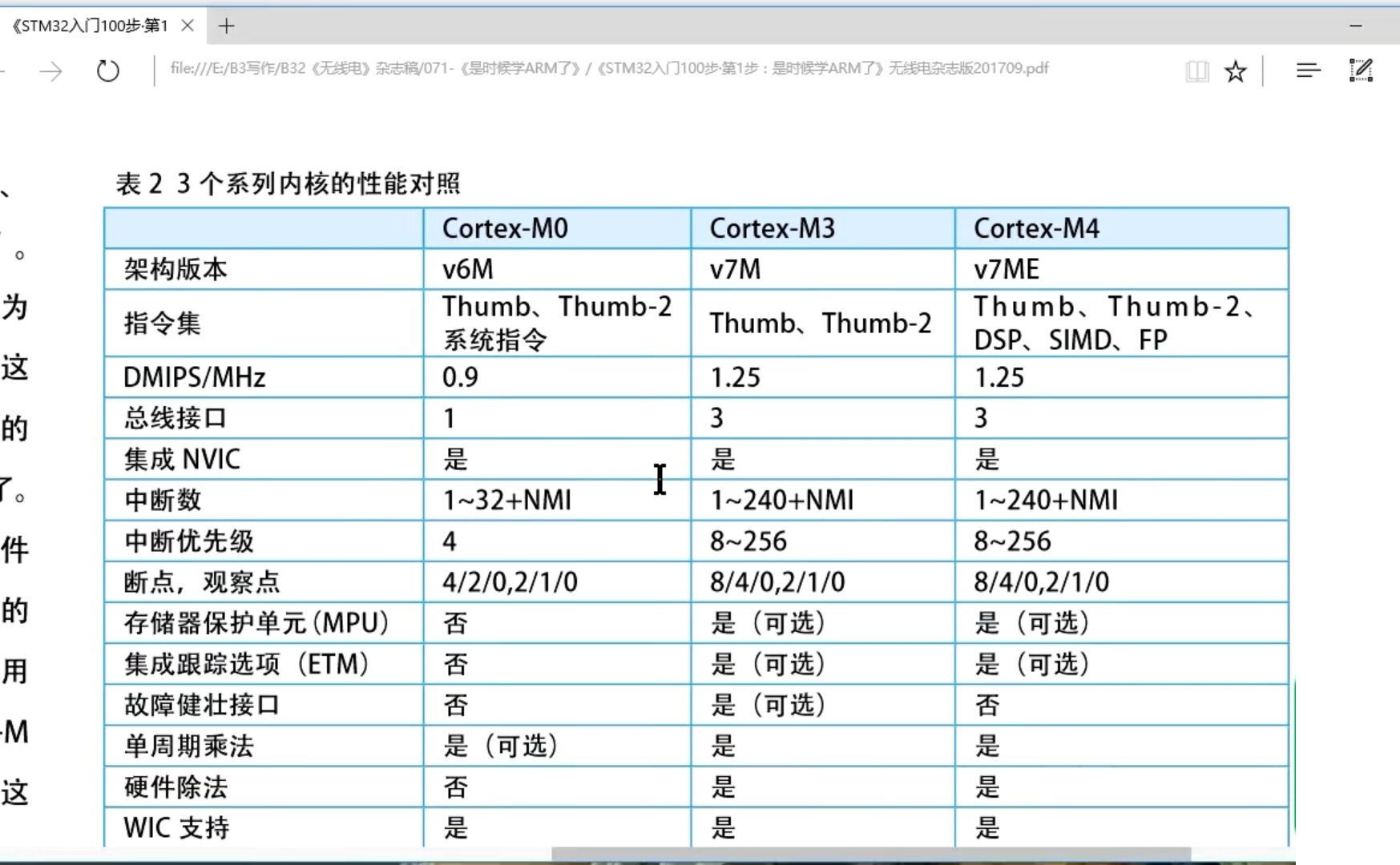
Task: Click the 硬件除法 row label
Action: pos(176,787)
